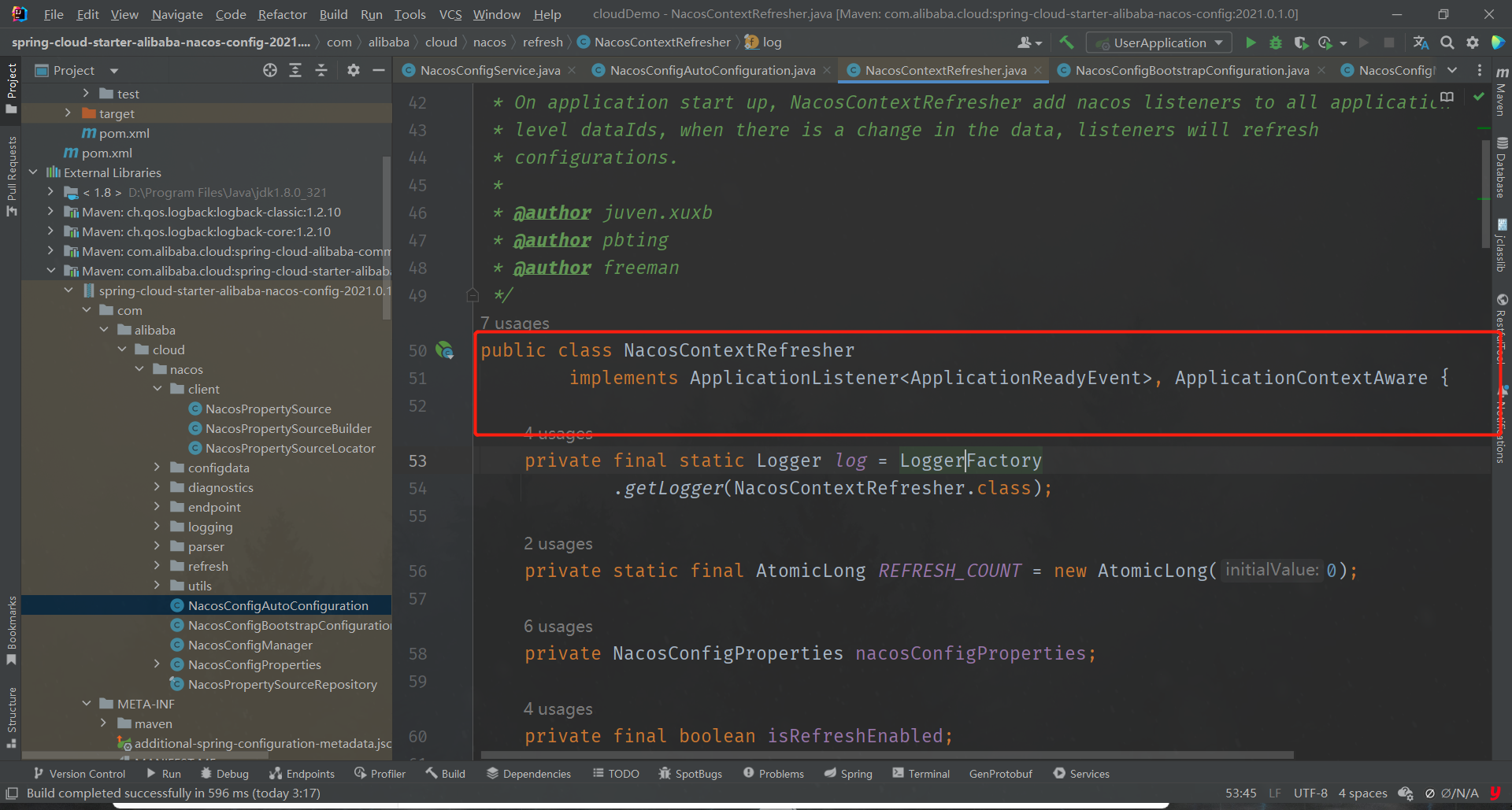The image size is (1512, 810).
Task: Open editor tabs more-options menu
Action: [x=1480, y=70]
